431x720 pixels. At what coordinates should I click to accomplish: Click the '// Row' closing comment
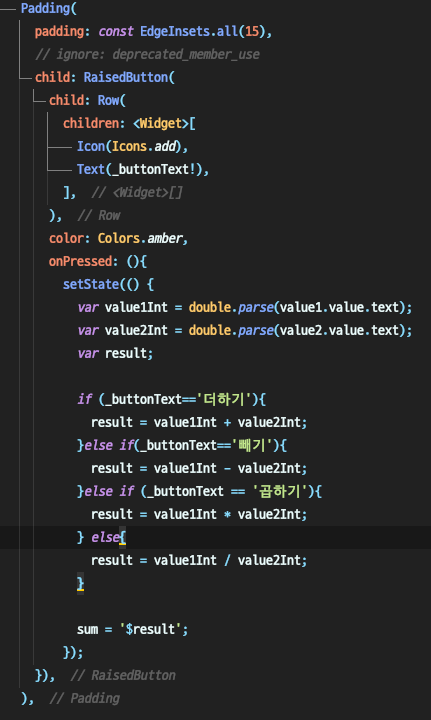(x=99, y=215)
